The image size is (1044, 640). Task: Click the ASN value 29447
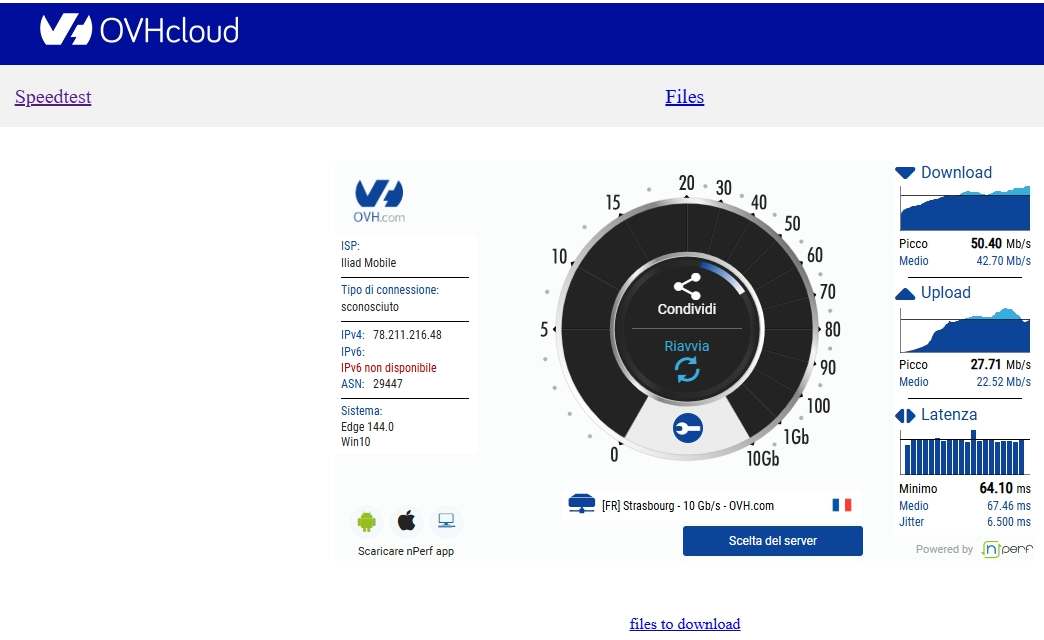388,384
